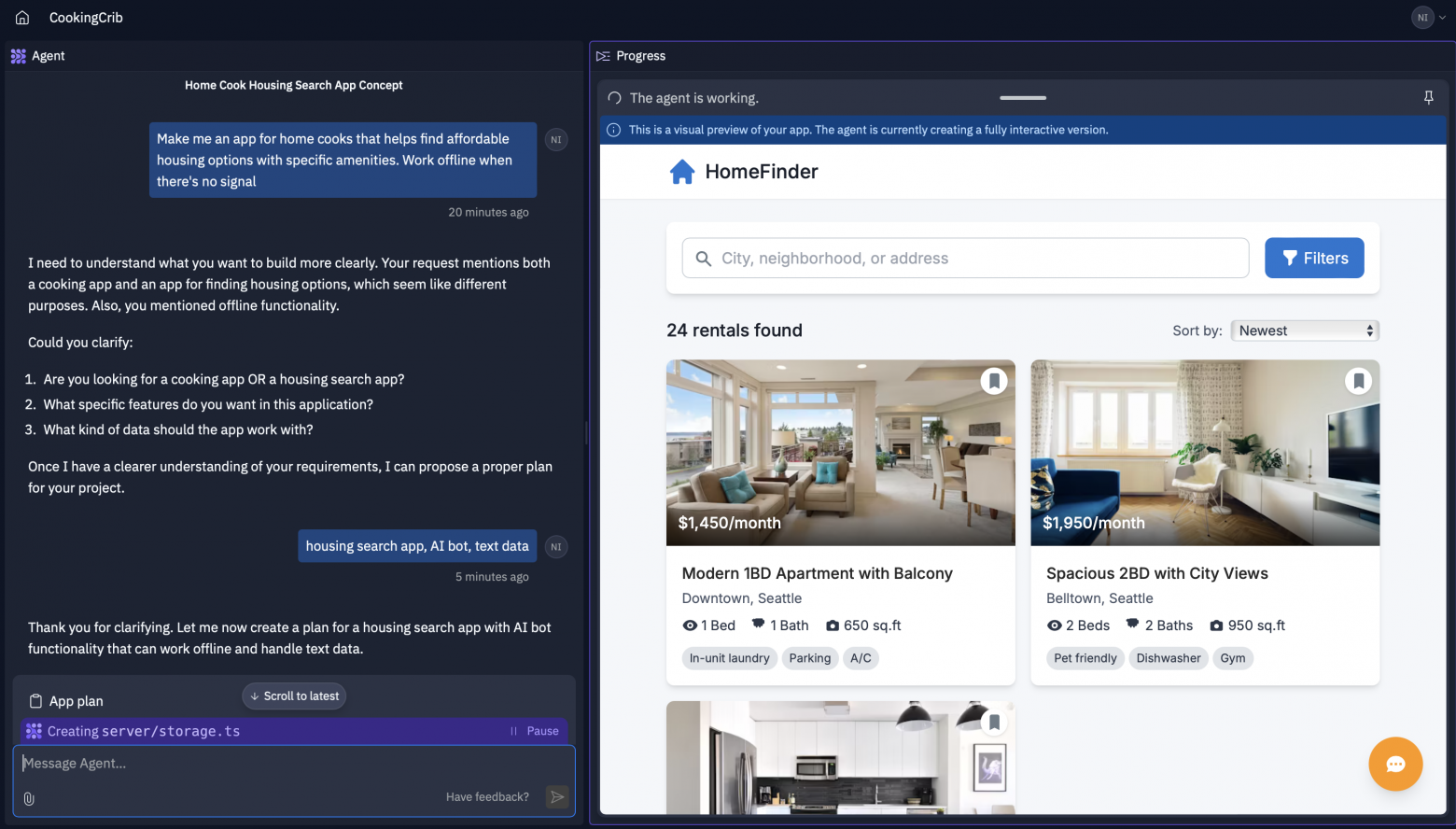Click the pin icon in the Progress panel

click(x=1428, y=98)
